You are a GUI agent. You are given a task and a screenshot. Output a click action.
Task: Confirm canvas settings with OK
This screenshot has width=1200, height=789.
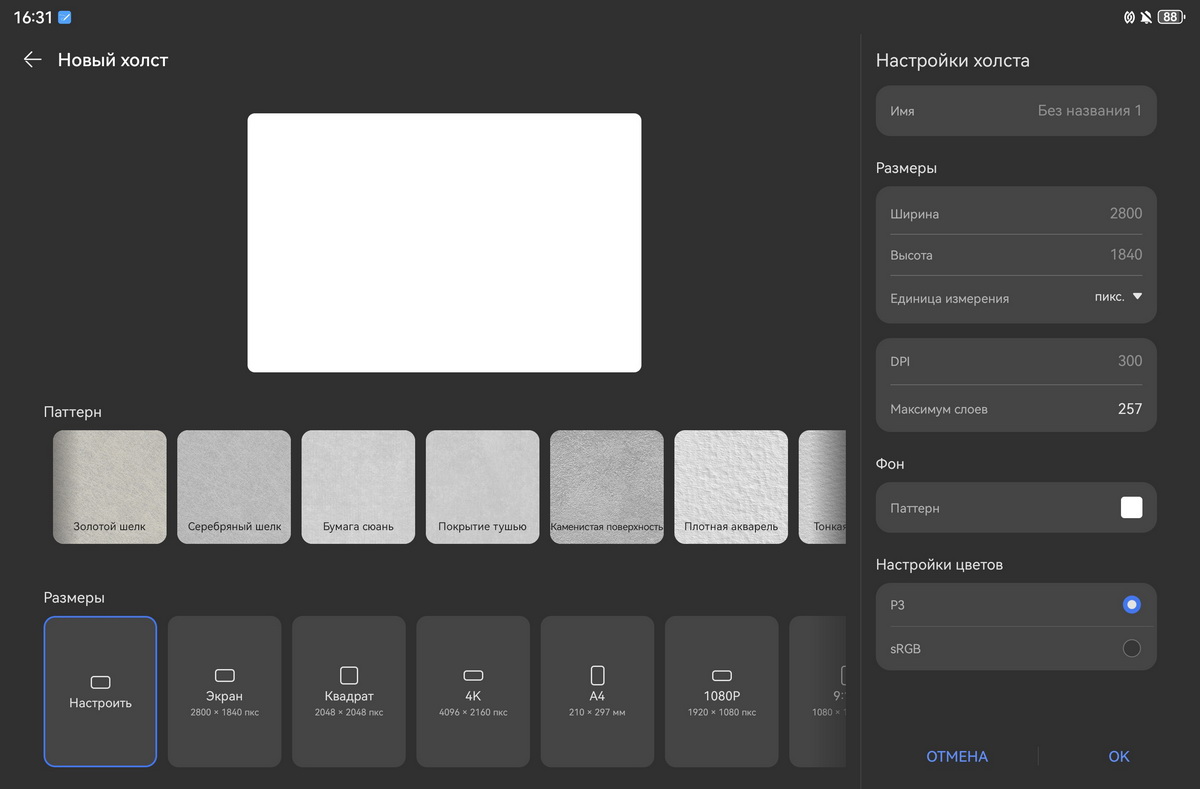[x=1118, y=757]
